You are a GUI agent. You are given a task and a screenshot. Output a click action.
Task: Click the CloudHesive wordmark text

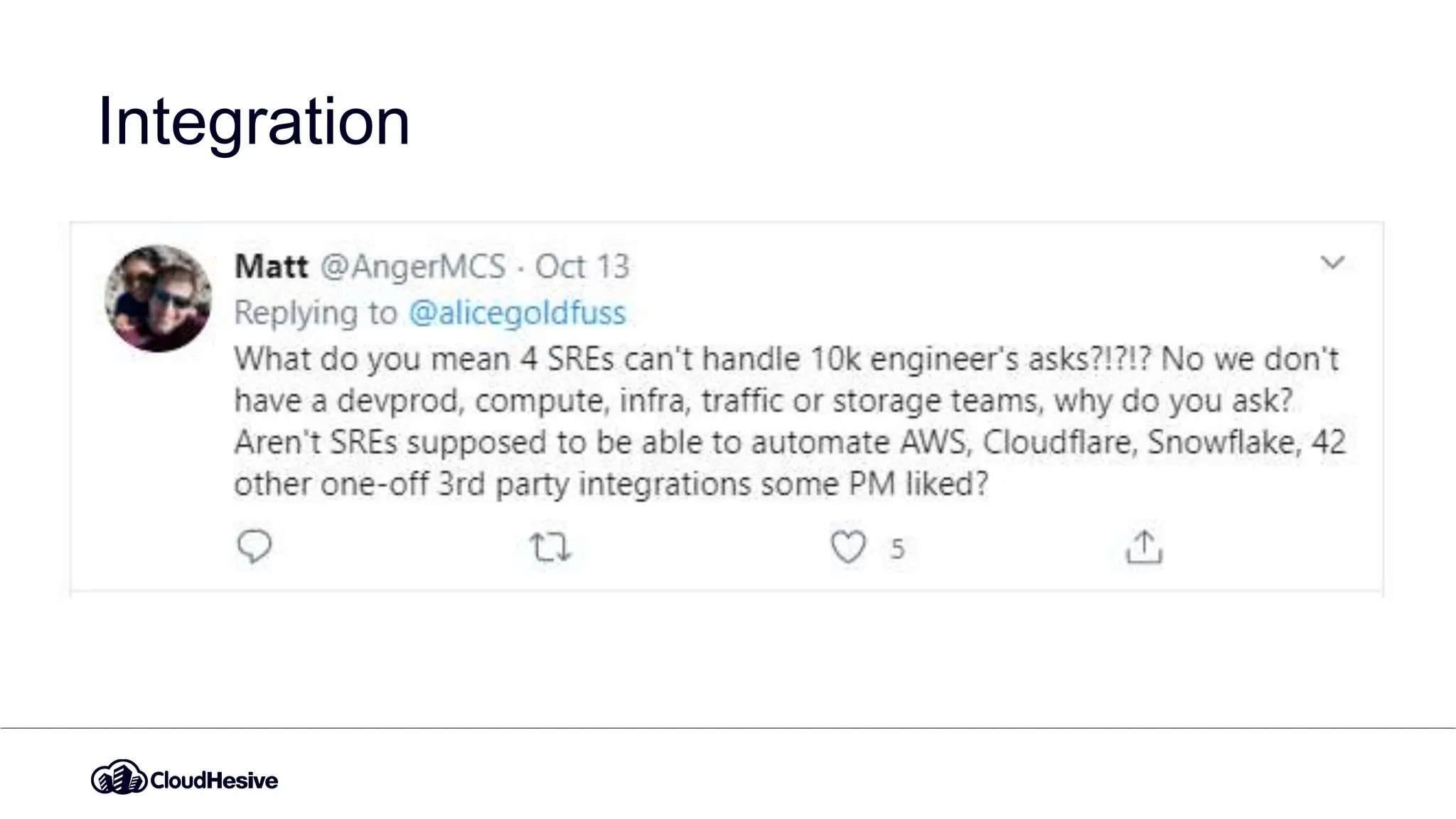pos(214,780)
